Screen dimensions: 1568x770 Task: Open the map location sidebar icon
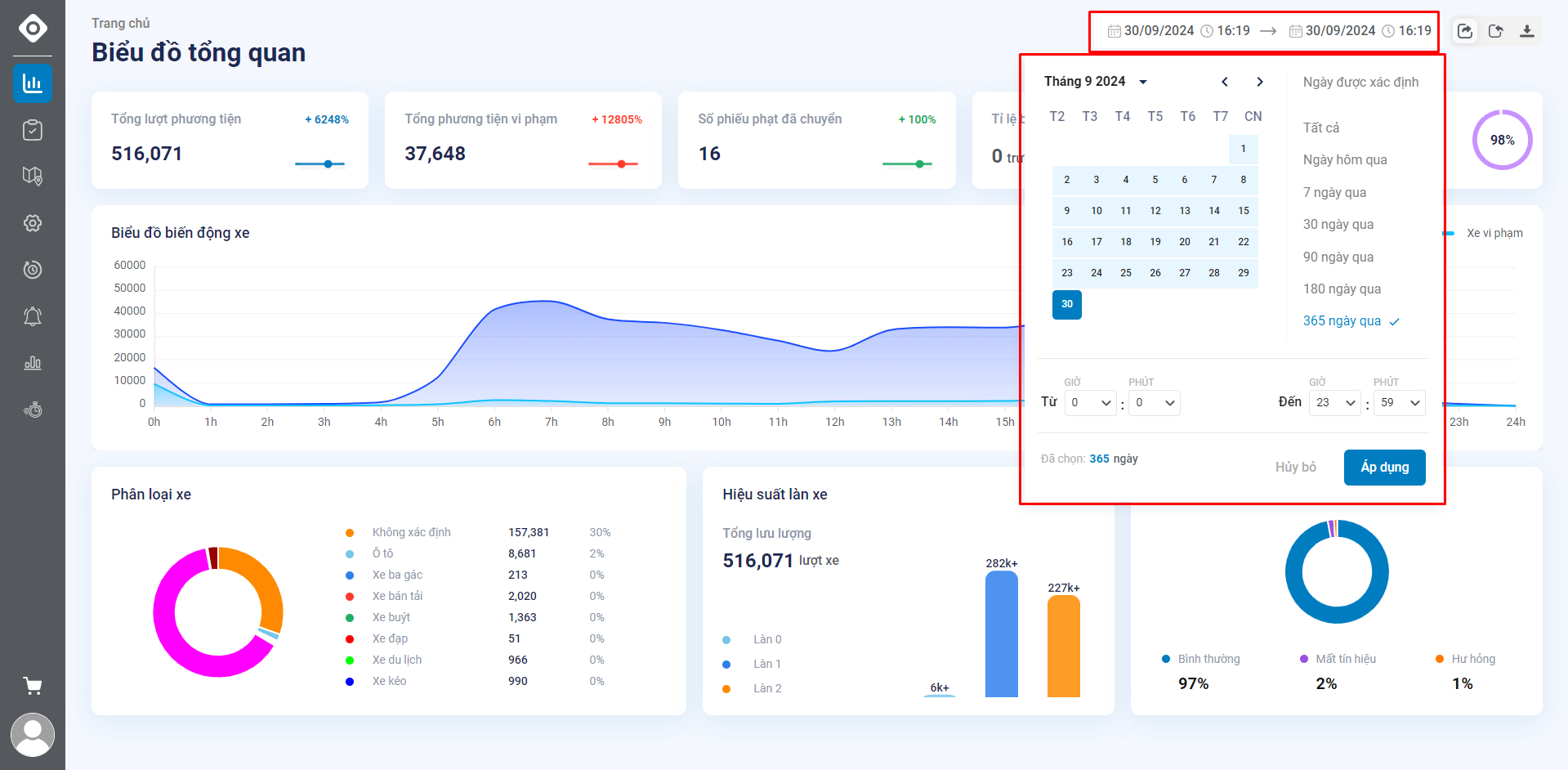(x=33, y=176)
